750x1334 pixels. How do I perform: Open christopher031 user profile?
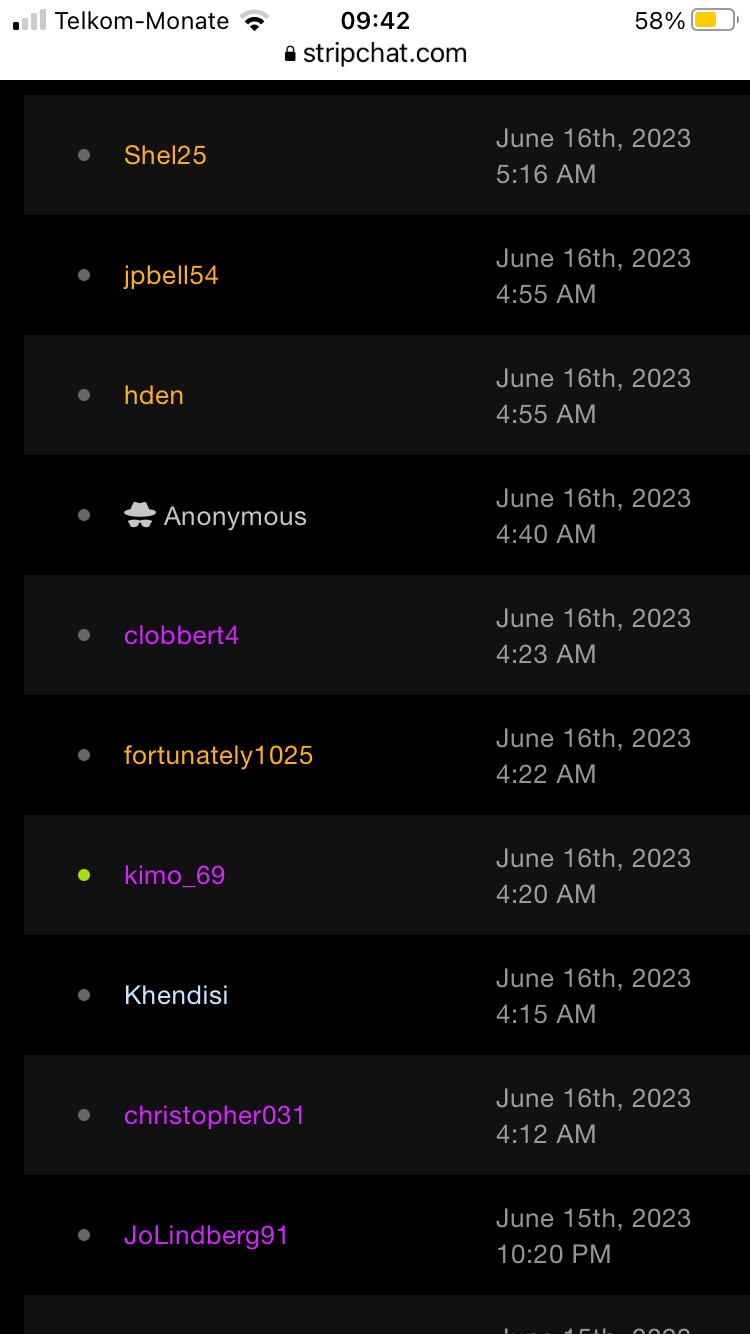[x=214, y=1115]
